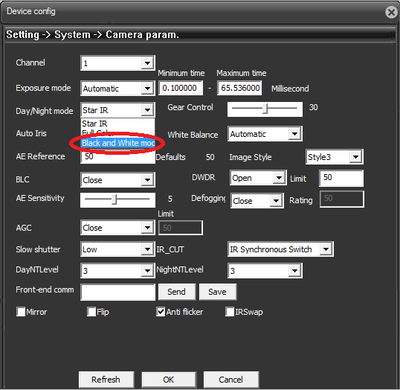Toggle the IRSwap checkbox
The image size is (400, 390).
[230, 312]
